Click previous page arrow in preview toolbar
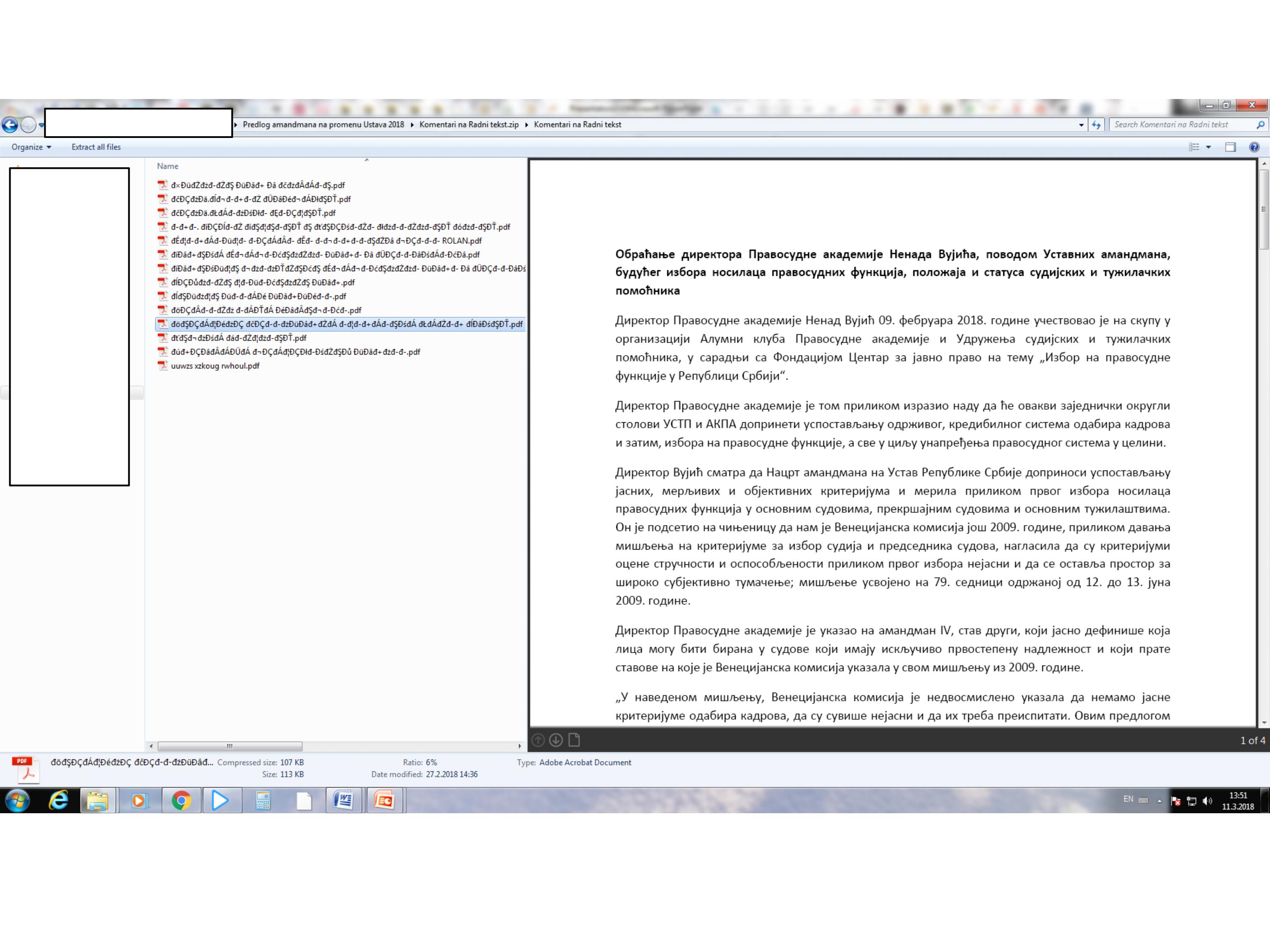Image resolution: width=1270 pixels, height=952 pixels. pyautogui.click(x=538, y=740)
